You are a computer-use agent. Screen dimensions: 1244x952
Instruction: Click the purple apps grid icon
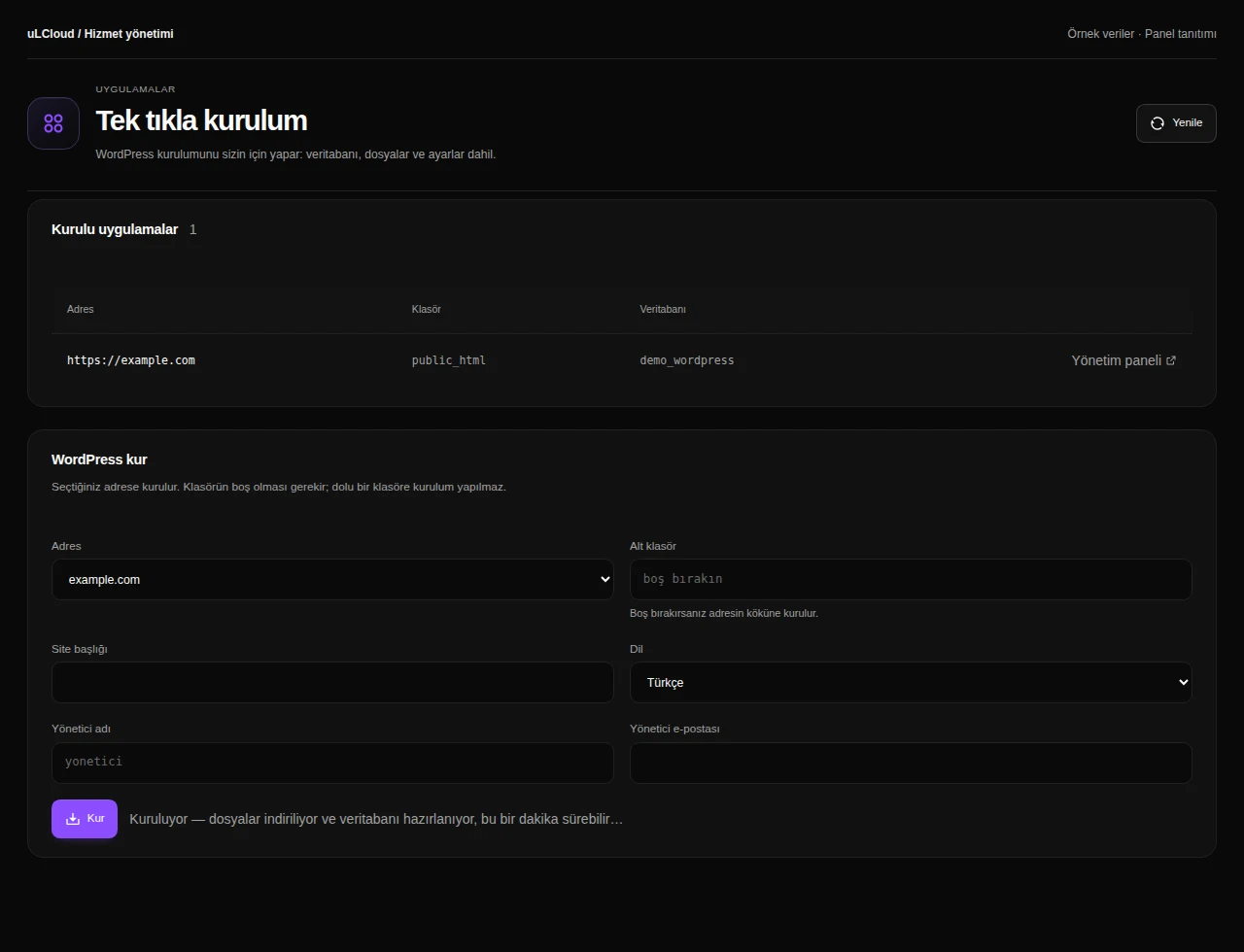point(53,123)
